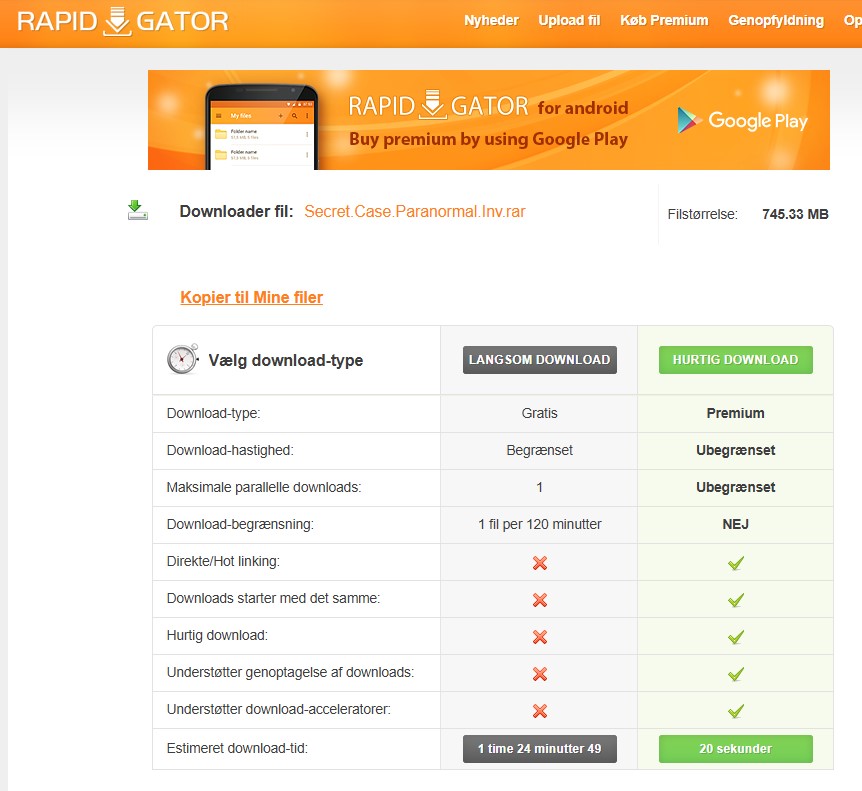Screen dimensions: 862x791
Task: Click the RapidGator logo in header
Action: (x=122, y=21)
